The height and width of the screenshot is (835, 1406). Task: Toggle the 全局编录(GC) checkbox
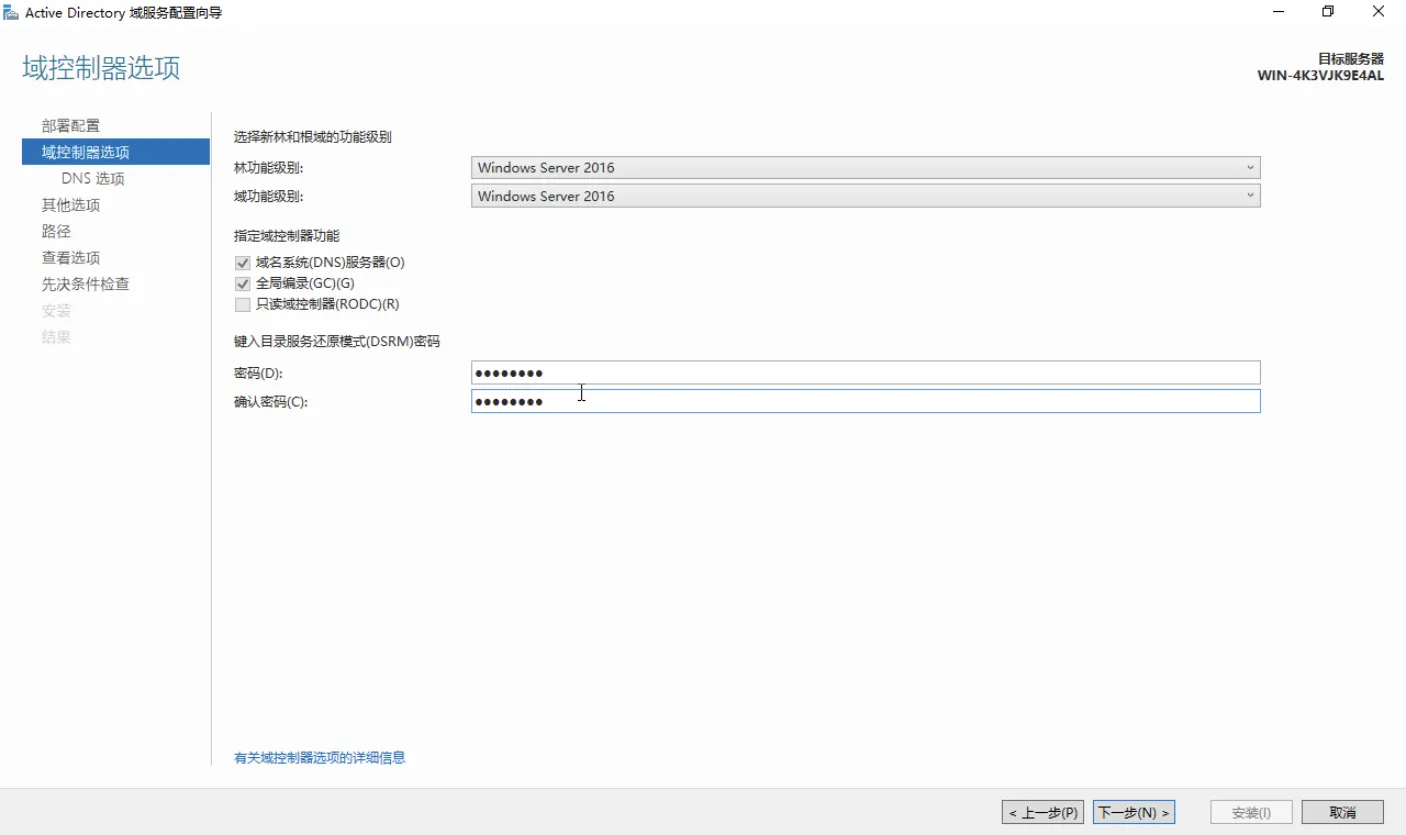(x=242, y=284)
